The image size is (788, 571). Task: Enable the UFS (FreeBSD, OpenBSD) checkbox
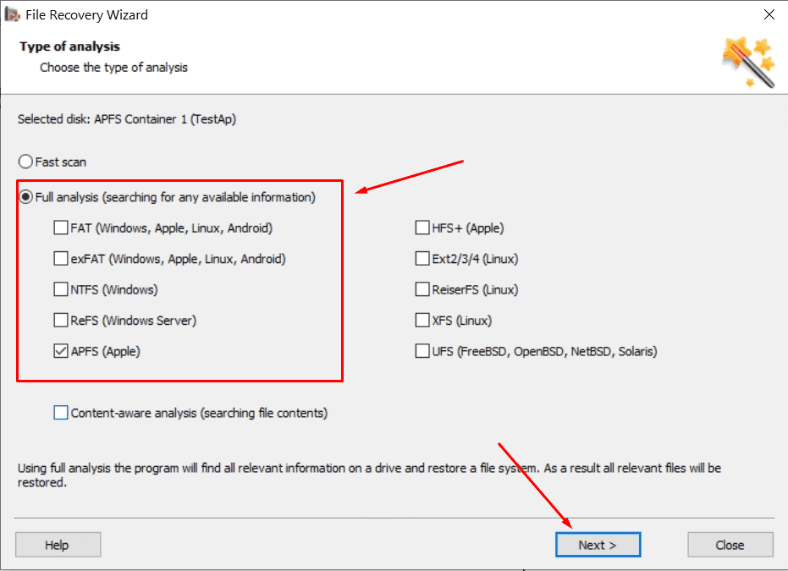[422, 352]
